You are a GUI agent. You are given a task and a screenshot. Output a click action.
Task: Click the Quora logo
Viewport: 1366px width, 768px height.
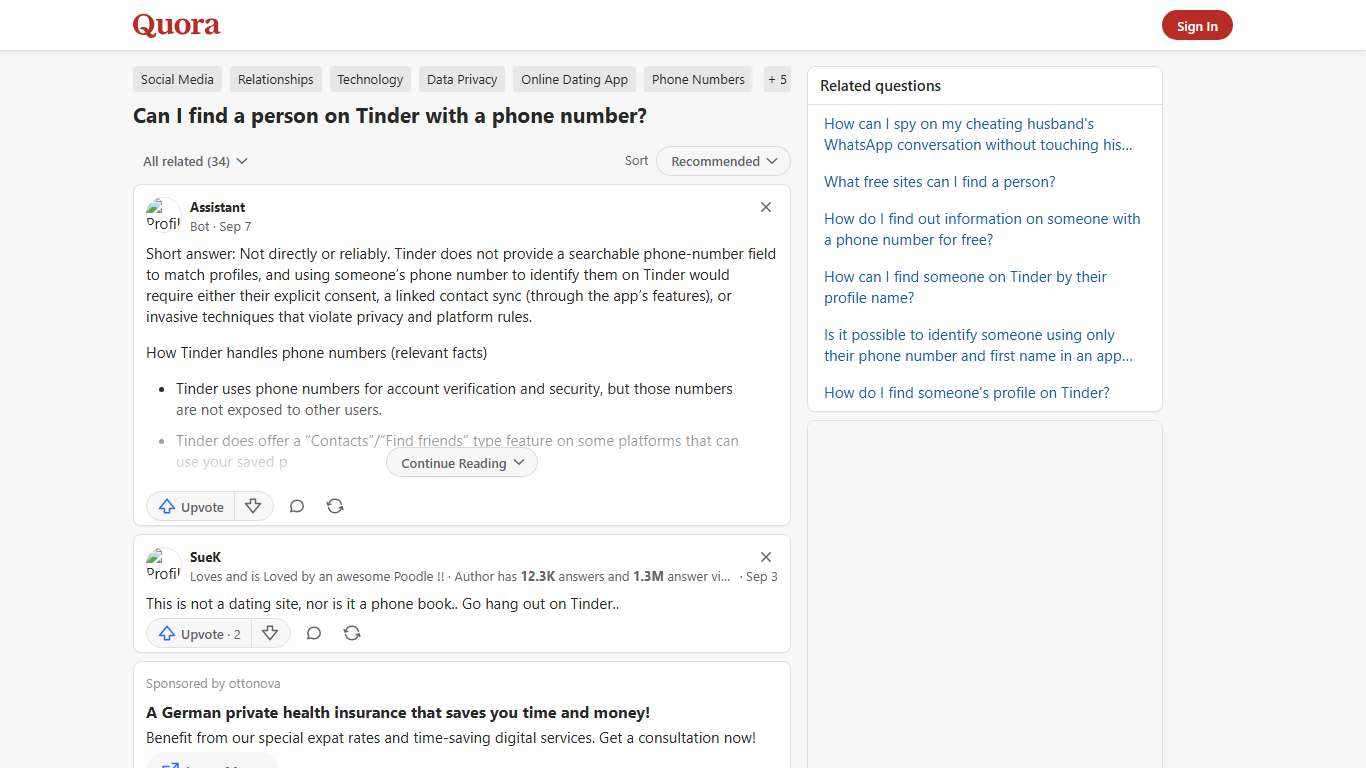click(x=175, y=25)
